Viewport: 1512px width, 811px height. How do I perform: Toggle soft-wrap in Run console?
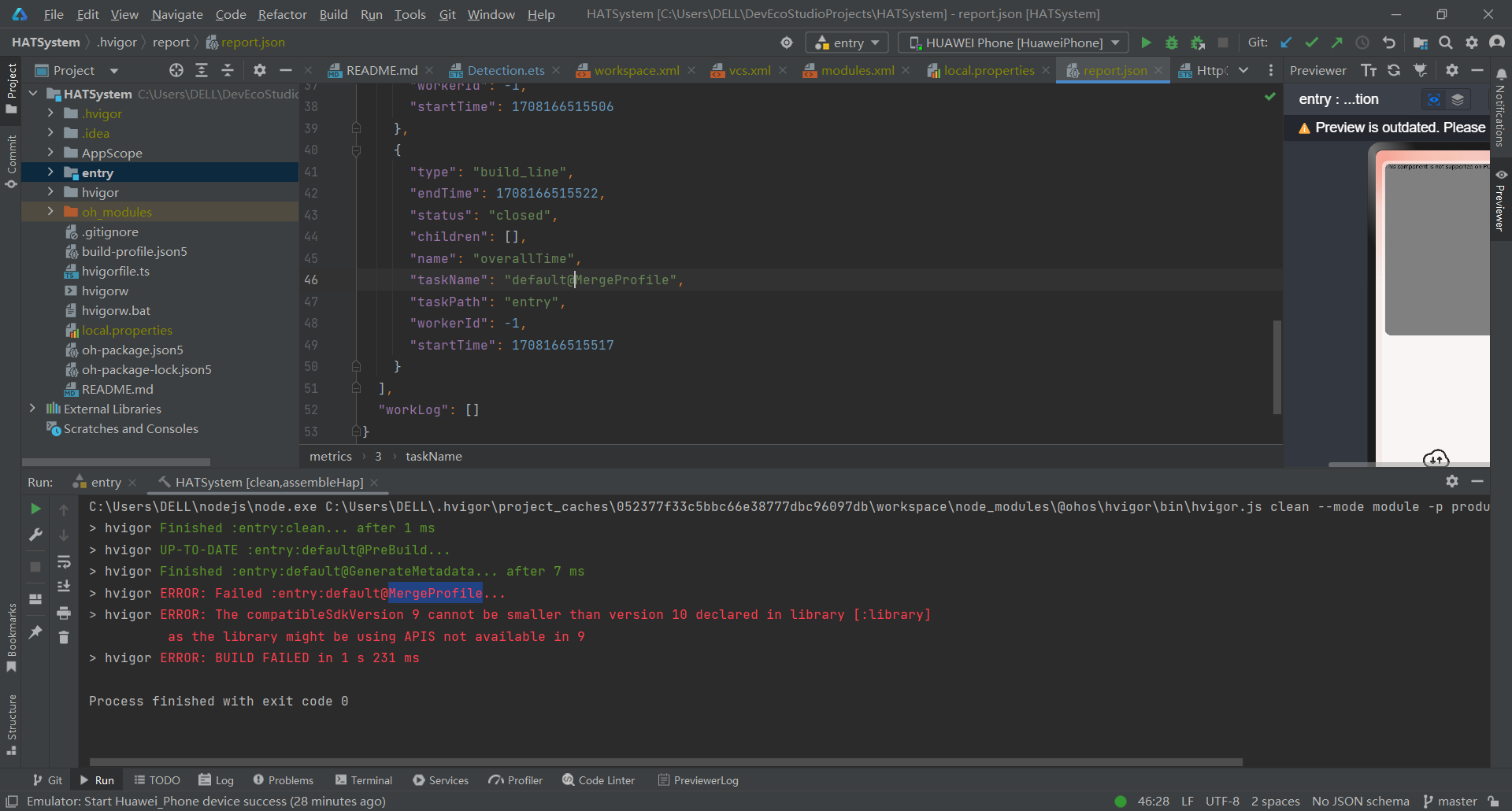(64, 561)
